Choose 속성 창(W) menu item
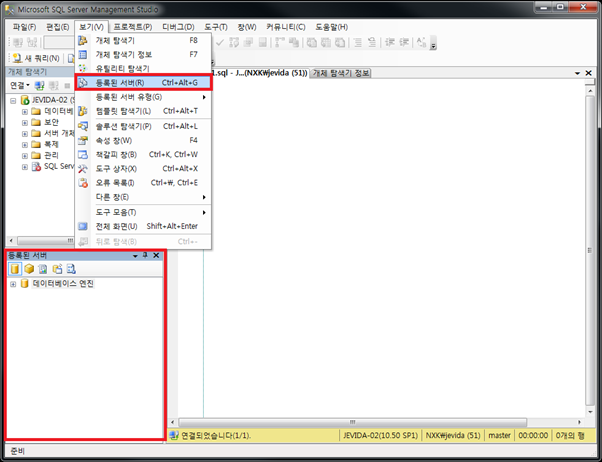 pyautogui.click(x=143, y=141)
